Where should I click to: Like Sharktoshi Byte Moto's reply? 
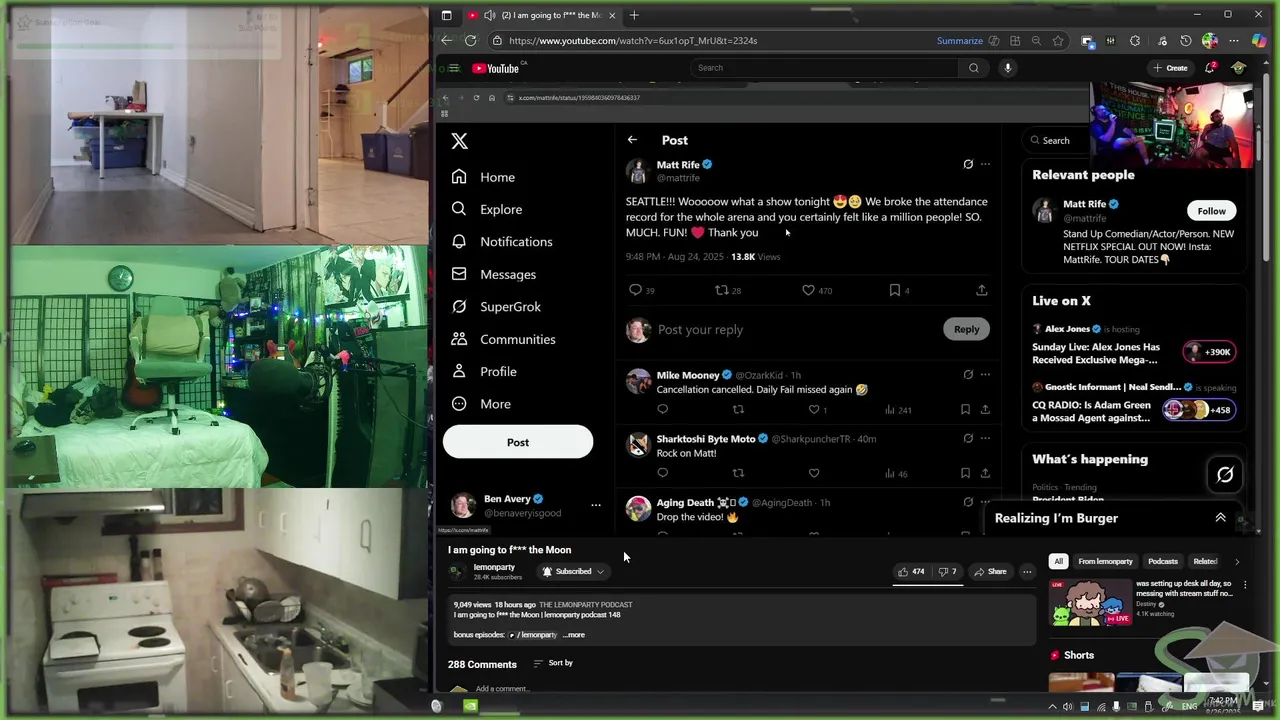[813, 473]
